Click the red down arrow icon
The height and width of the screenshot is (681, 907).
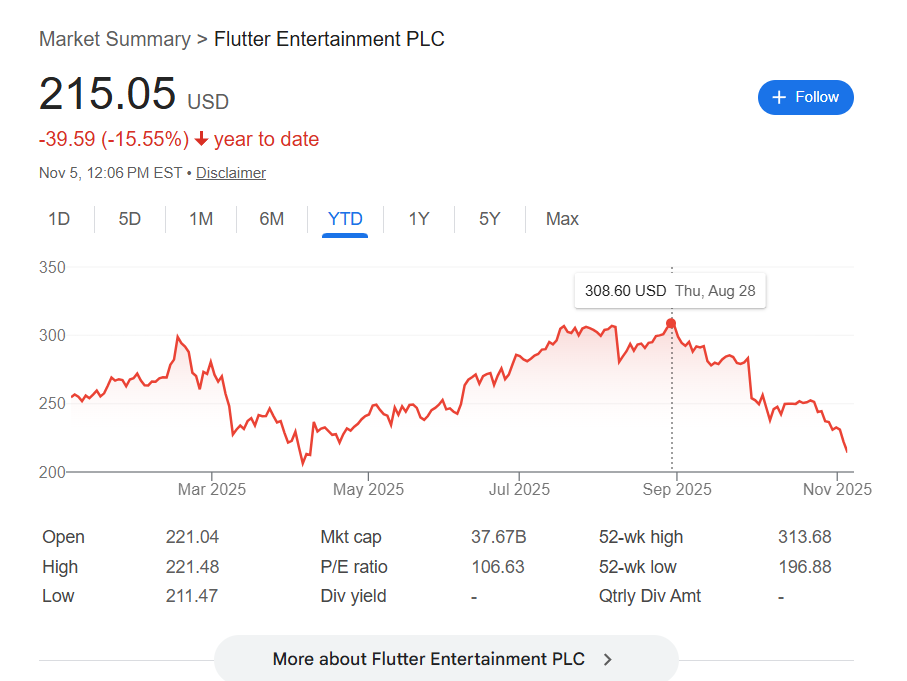pyautogui.click(x=202, y=139)
